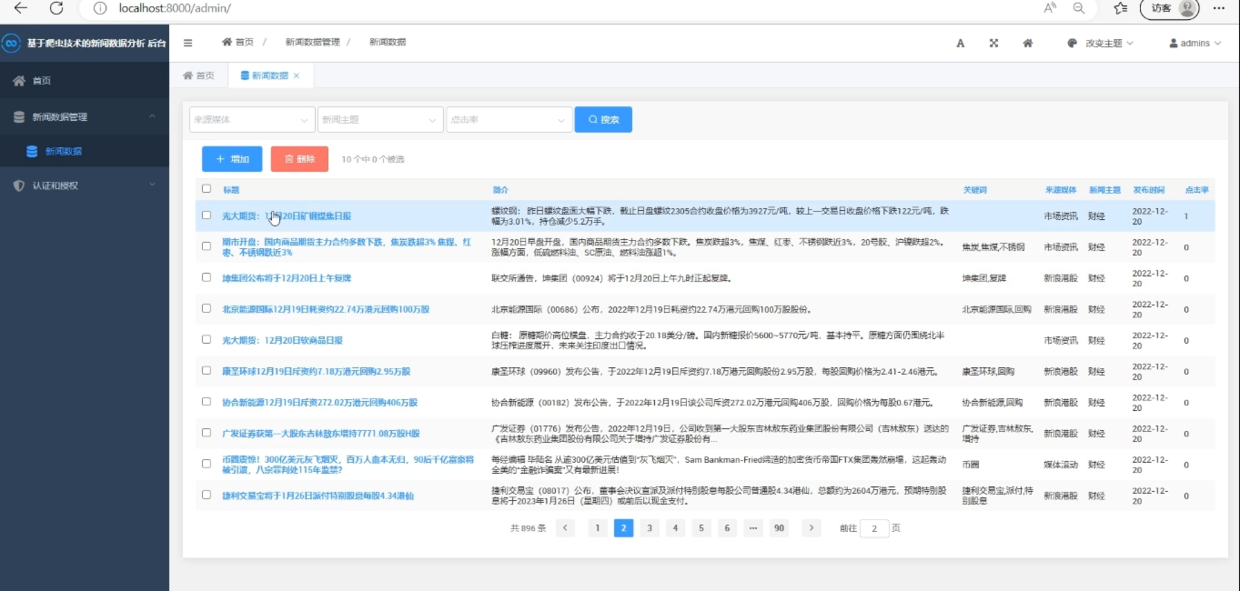Switch to the 首页 tab
Viewport: 1240px width, 591px height.
pyautogui.click(x=199, y=76)
